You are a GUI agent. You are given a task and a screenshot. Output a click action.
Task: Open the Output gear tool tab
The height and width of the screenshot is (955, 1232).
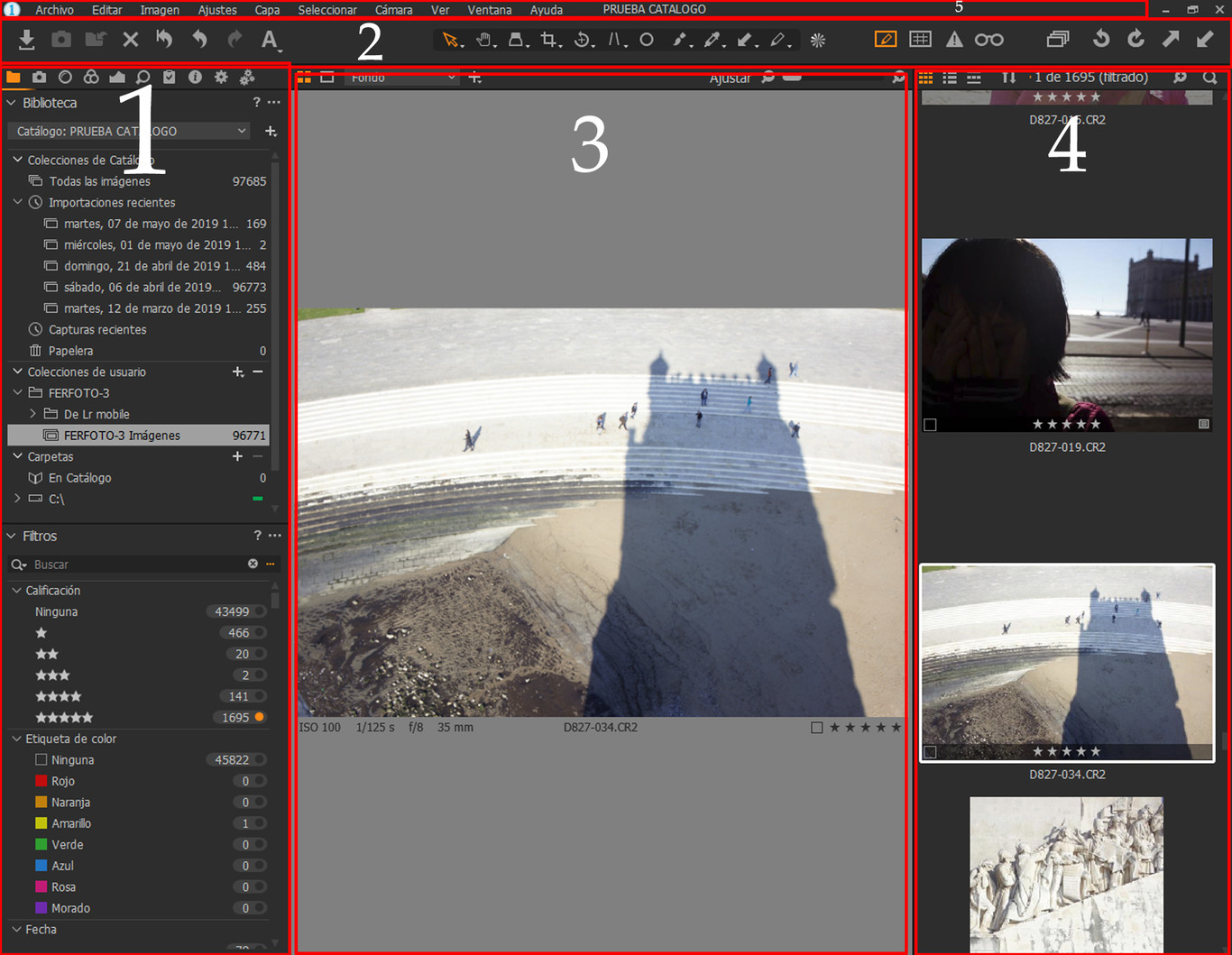(221, 78)
